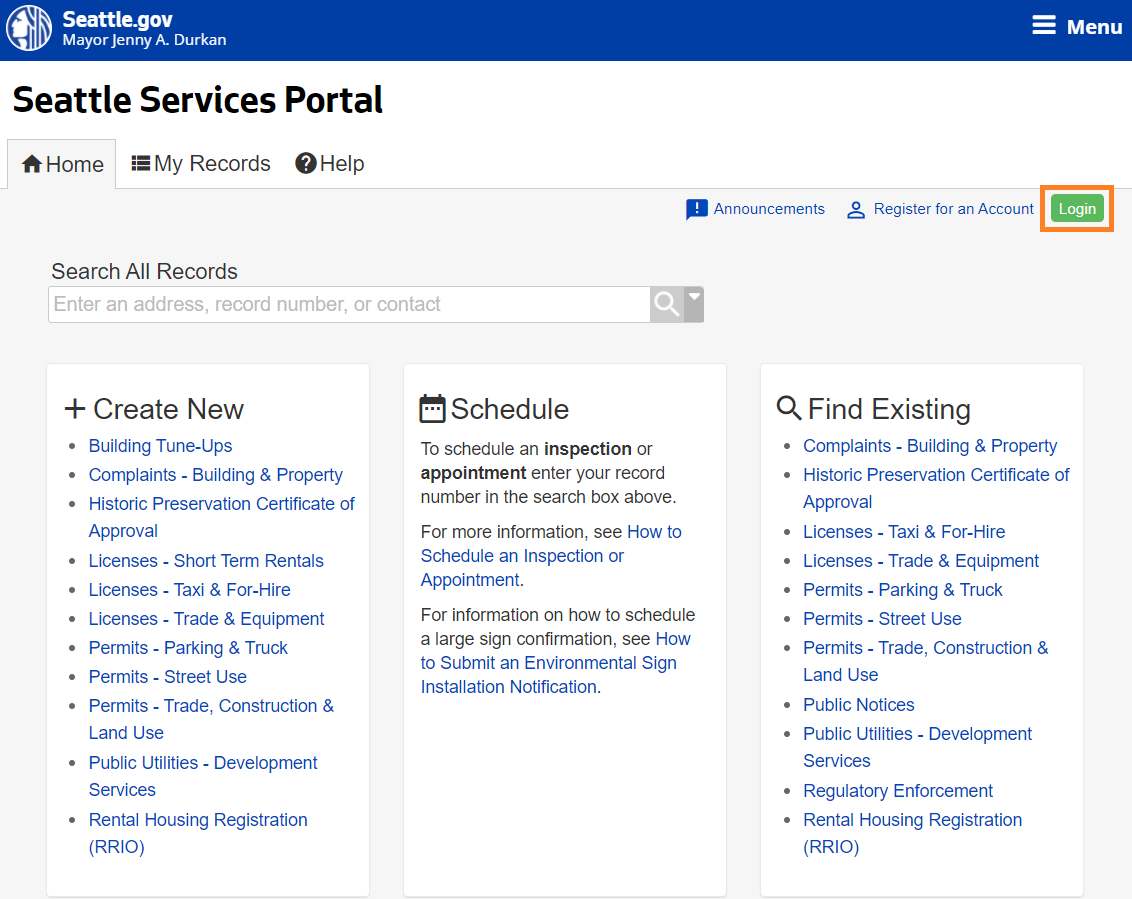Open Public Notices under Find Existing
This screenshot has width=1132, height=899.
point(858,705)
